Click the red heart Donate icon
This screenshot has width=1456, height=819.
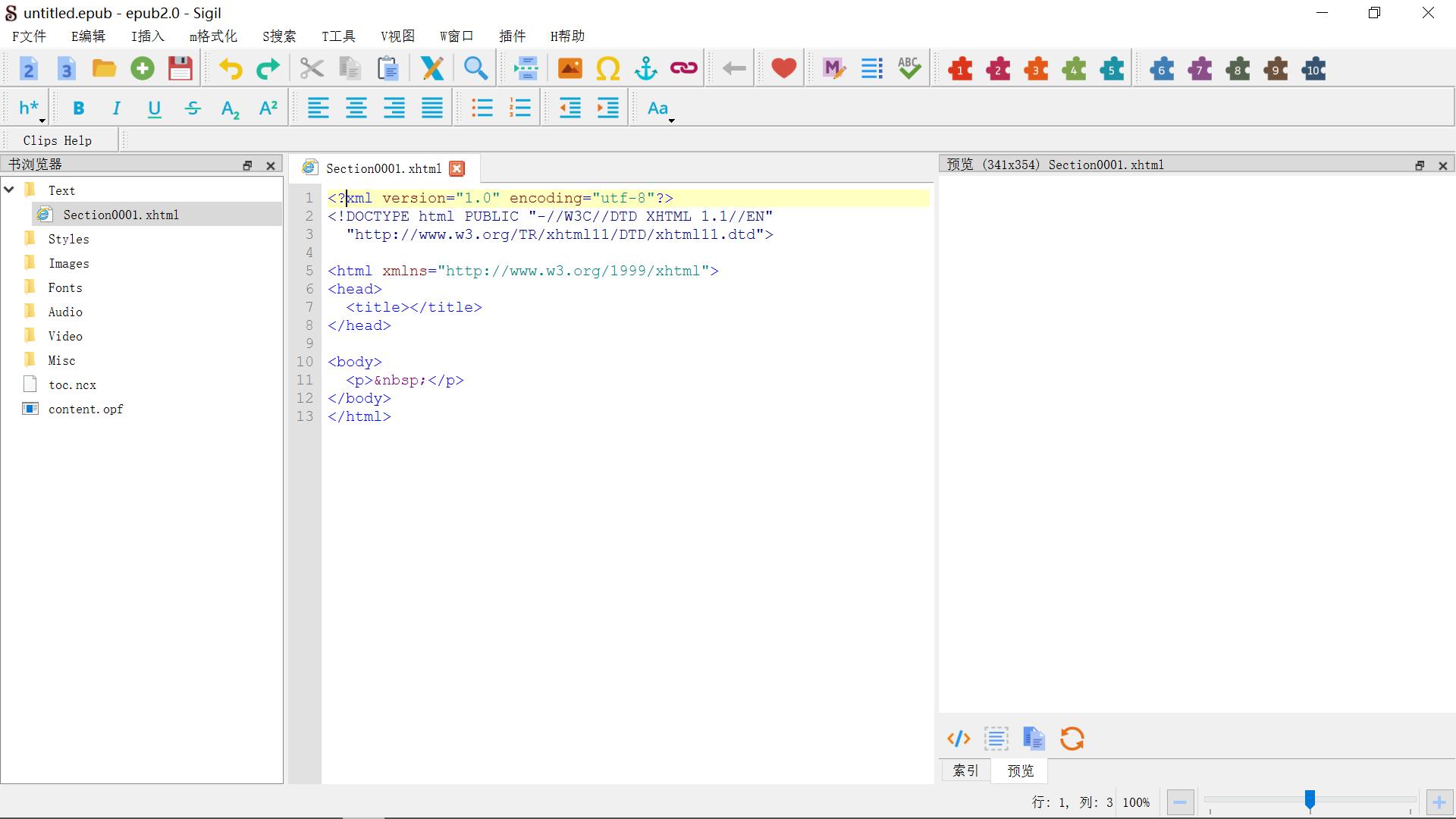pyautogui.click(x=783, y=69)
